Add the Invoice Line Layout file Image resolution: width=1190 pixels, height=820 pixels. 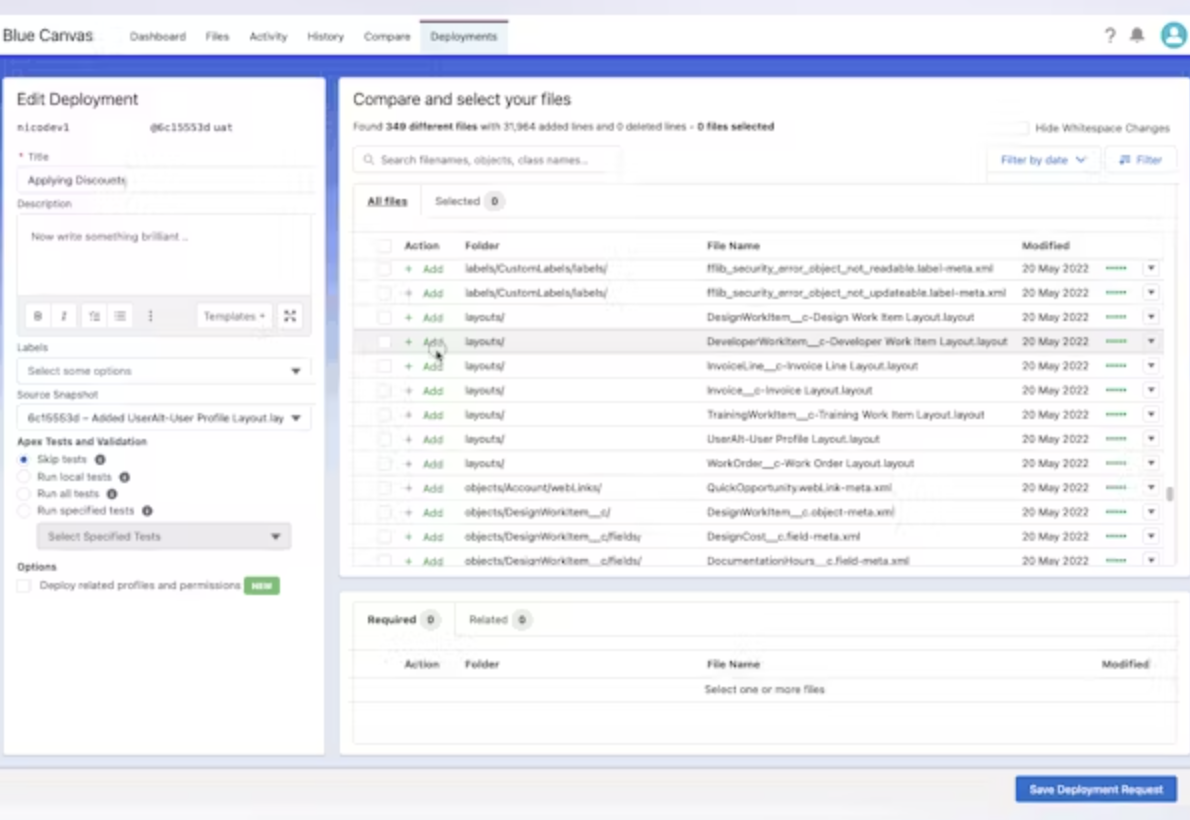click(x=432, y=366)
